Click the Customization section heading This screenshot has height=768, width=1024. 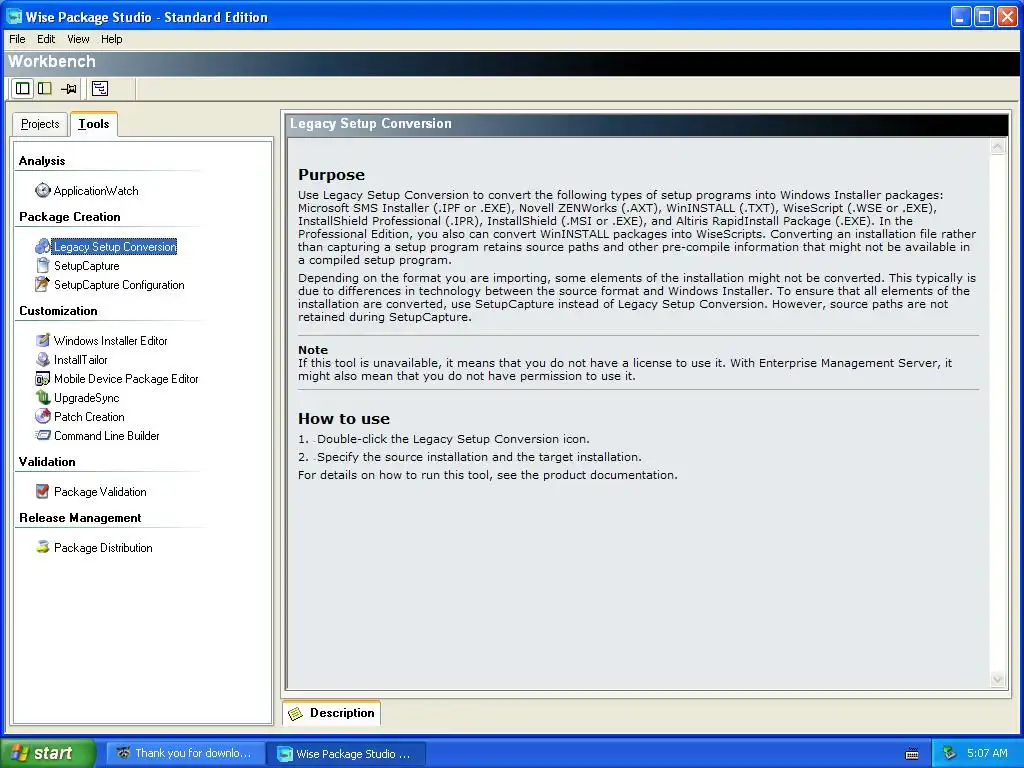tap(58, 311)
